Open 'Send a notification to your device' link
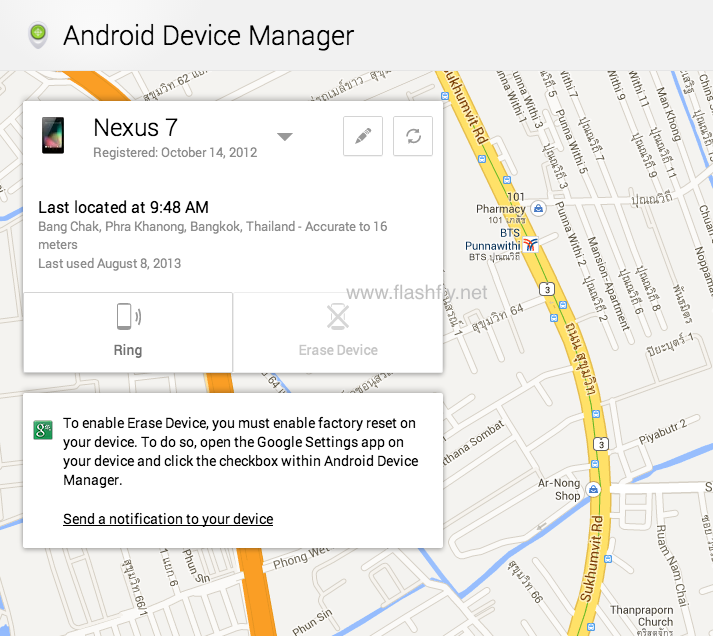Screen dimensions: 713x636 coord(168,519)
